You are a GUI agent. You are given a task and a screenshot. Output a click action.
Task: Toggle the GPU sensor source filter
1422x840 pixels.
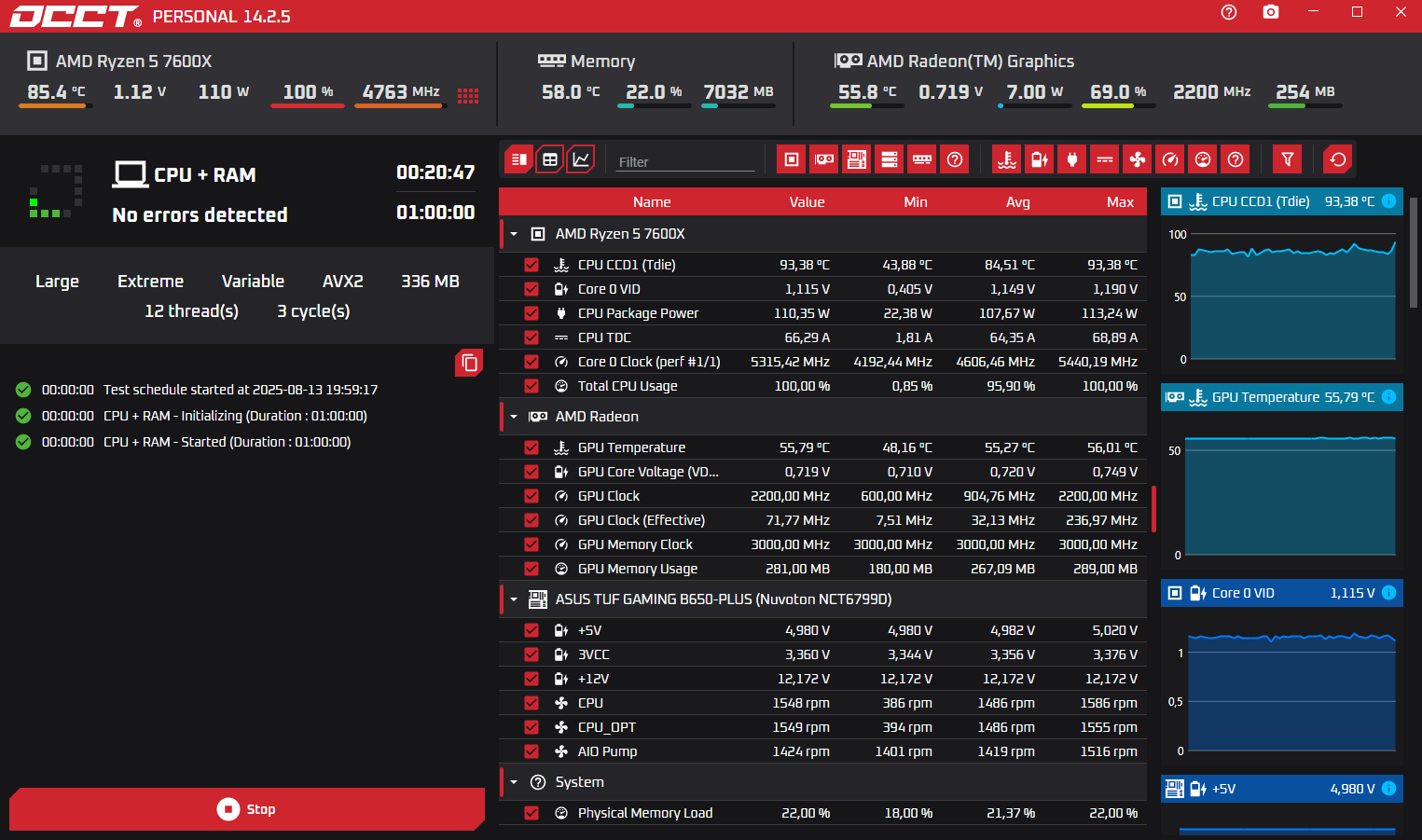pyautogui.click(x=824, y=159)
